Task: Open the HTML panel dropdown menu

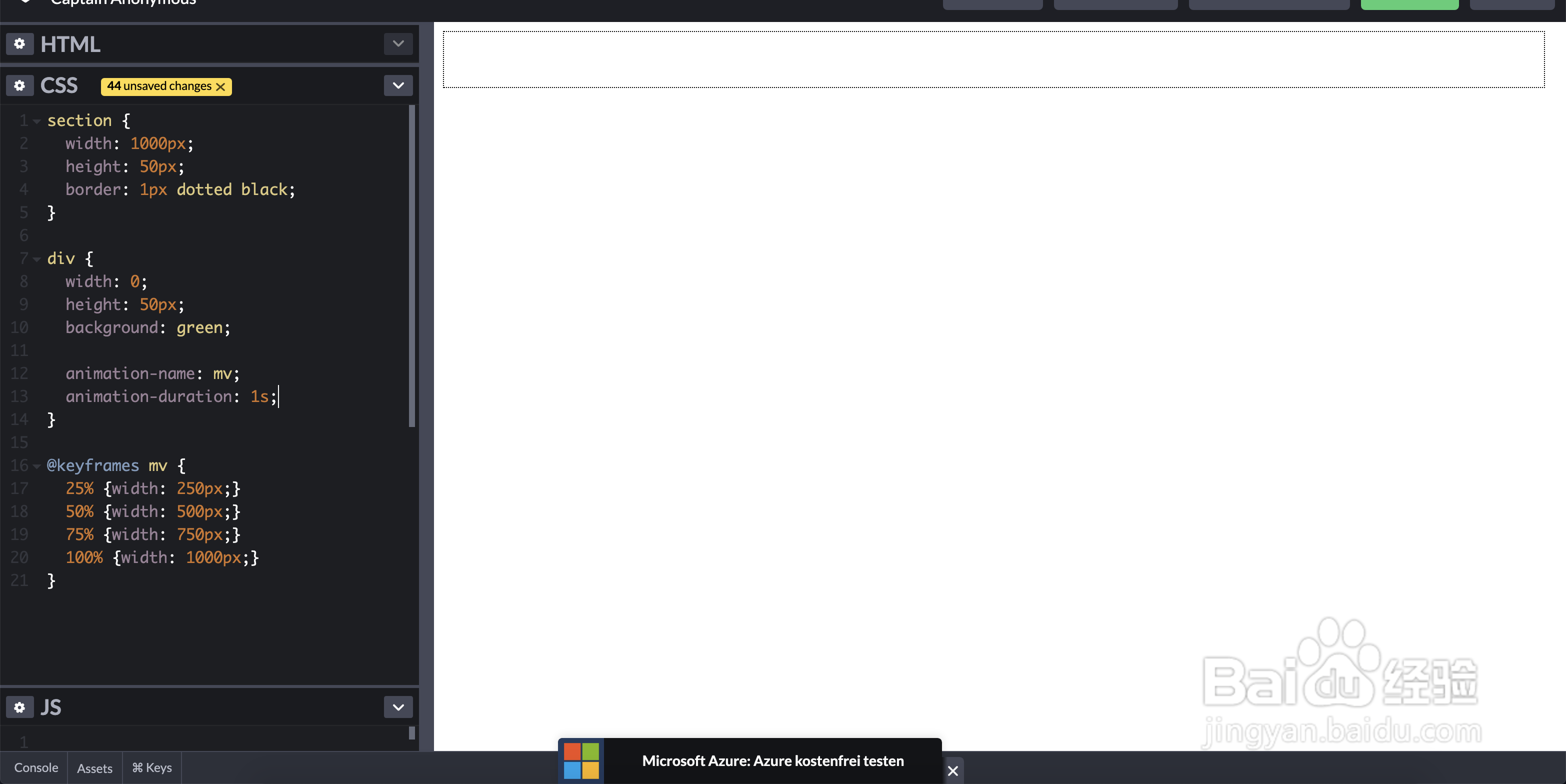Action: click(398, 44)
